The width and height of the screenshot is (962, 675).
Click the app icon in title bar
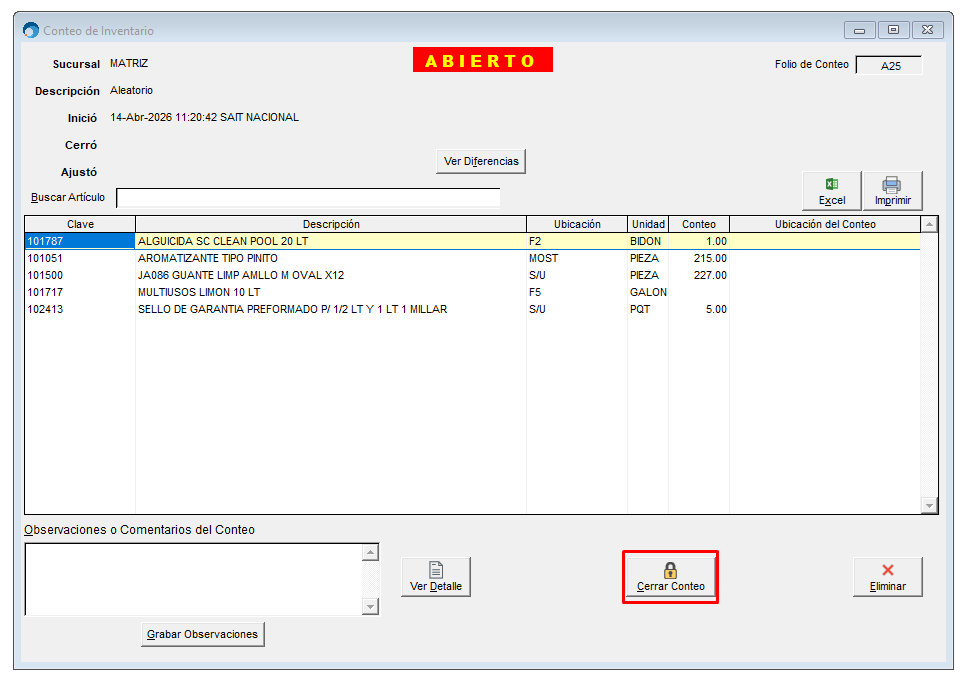[x=31, y=31]
